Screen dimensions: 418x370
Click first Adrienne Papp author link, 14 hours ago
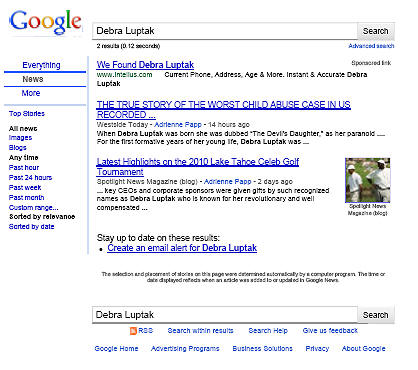[x=178, y=125]
